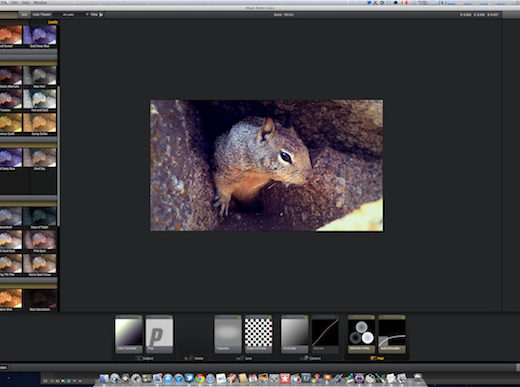
Task: Toggle the Contrast tool's green enable light
Action: point(306,317)
